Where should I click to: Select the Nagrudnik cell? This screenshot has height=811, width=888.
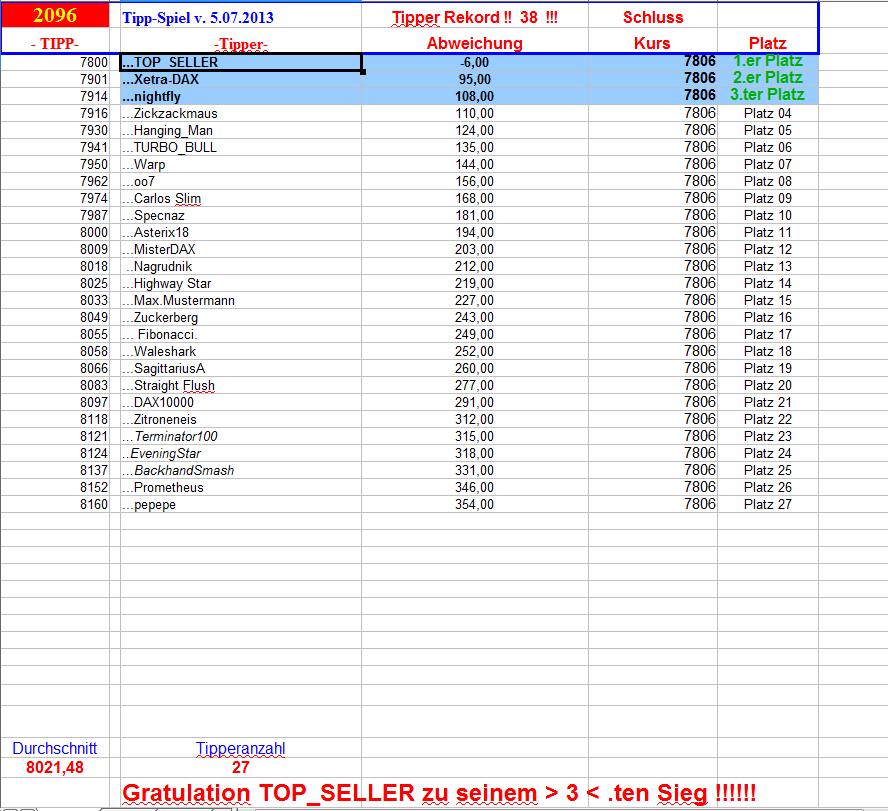tap(241, 266)
